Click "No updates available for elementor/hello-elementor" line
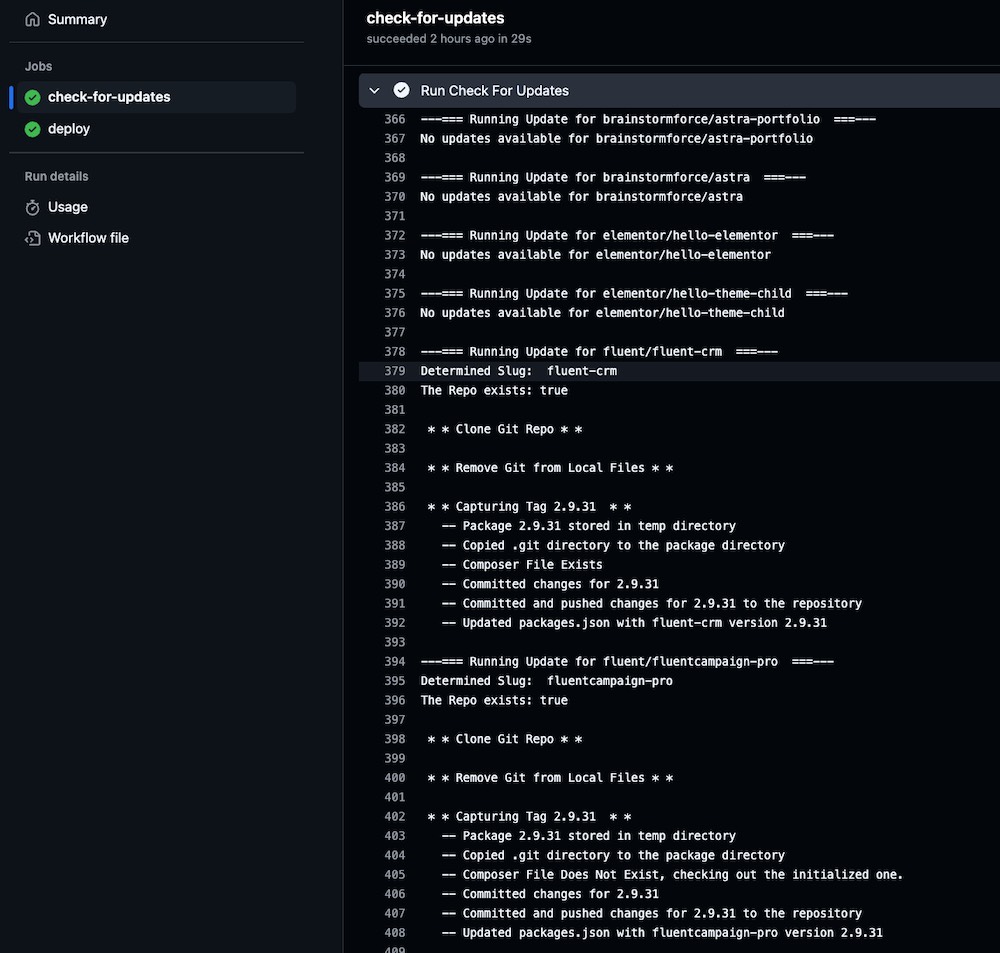This screenshot has width=1000, height=953. pos(596,255)
